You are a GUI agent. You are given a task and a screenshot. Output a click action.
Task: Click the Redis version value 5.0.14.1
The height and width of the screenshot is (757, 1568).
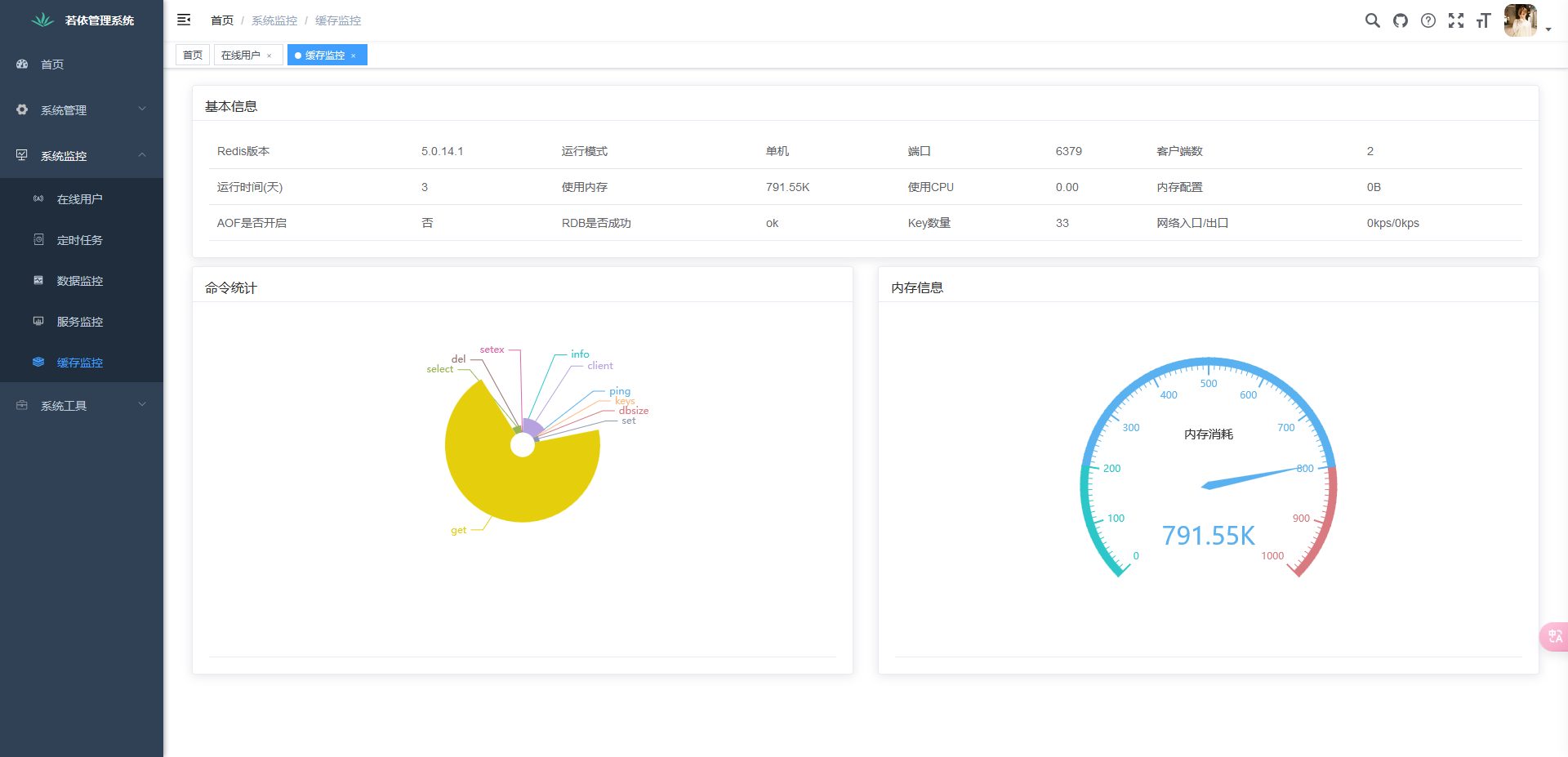click(x=442, y=151)
